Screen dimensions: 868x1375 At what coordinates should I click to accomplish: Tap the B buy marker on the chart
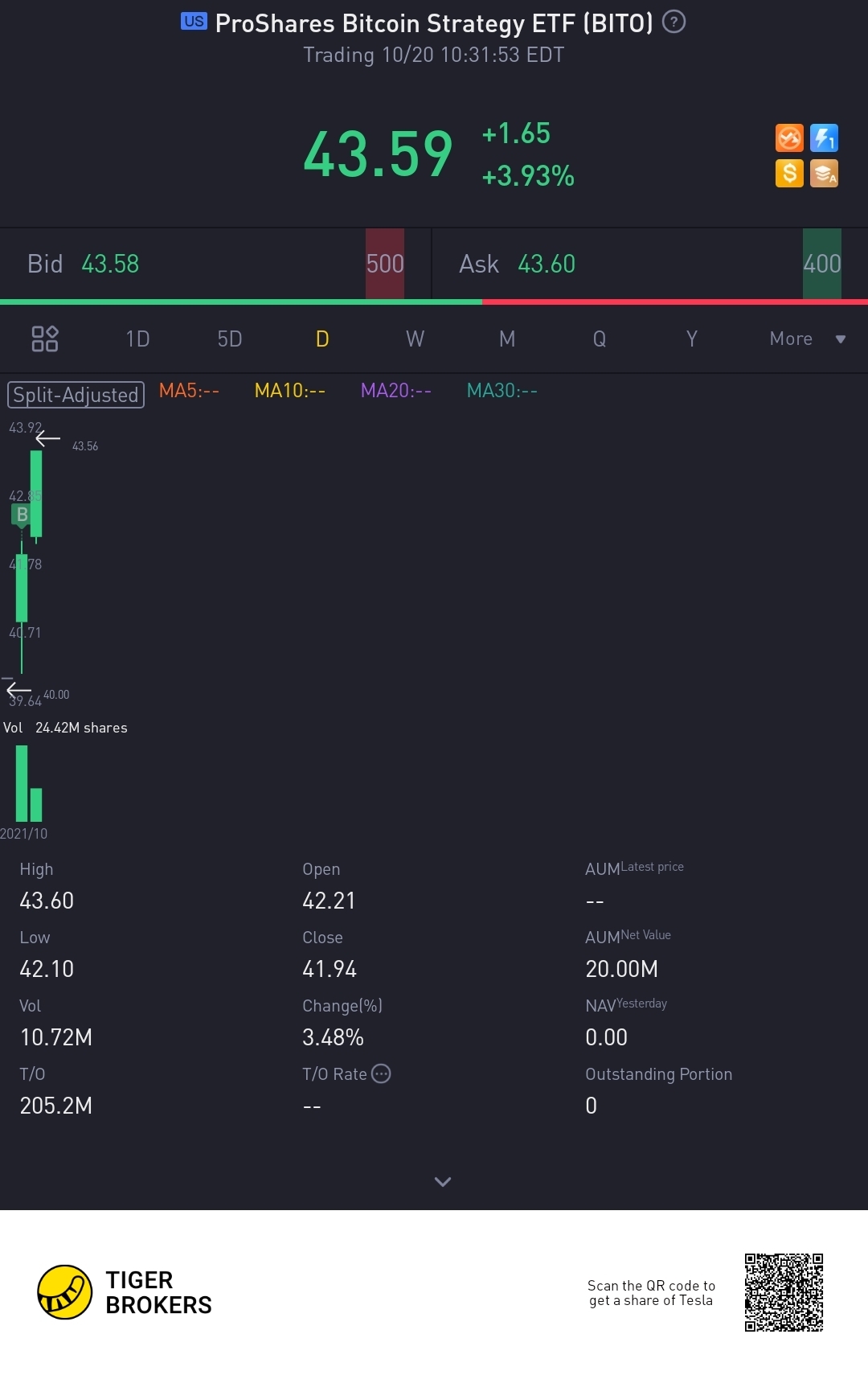(22, 515)
